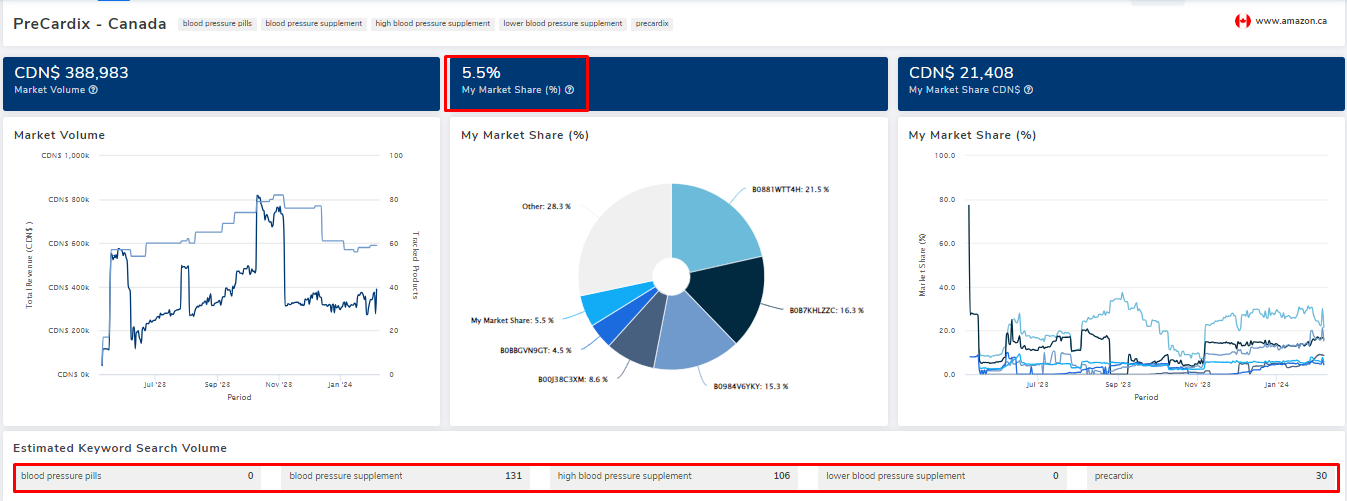Click the Canada flag icon
The width and height of the screenshot is (1347, 501).
(1243, 21)
